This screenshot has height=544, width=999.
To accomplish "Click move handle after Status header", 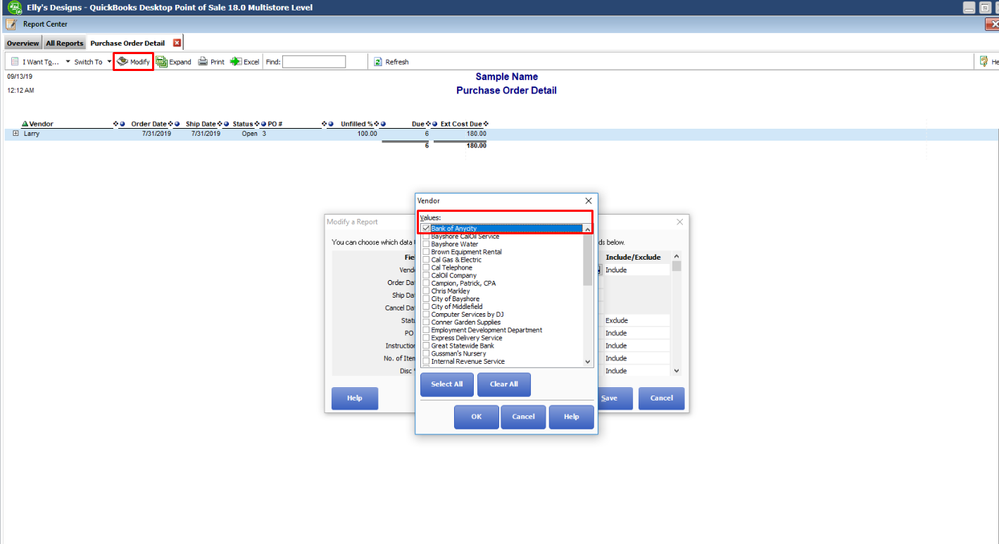I will tap(257, 124).
